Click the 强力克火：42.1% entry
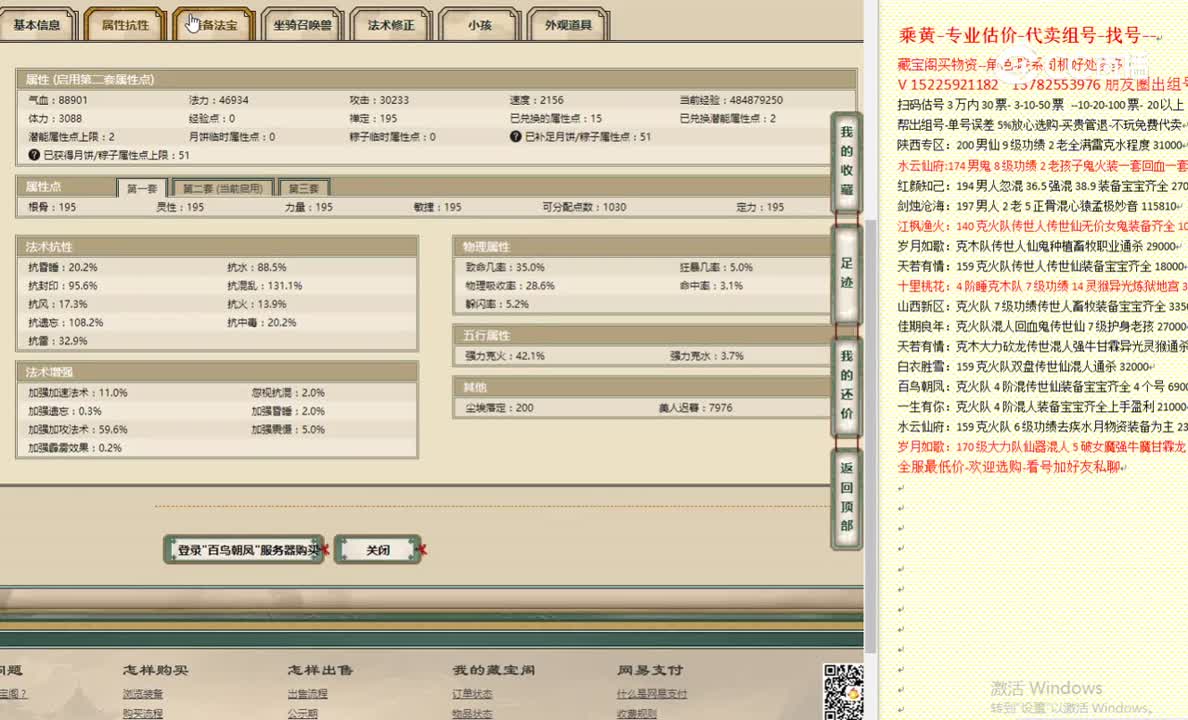 [x=505, y=355]
